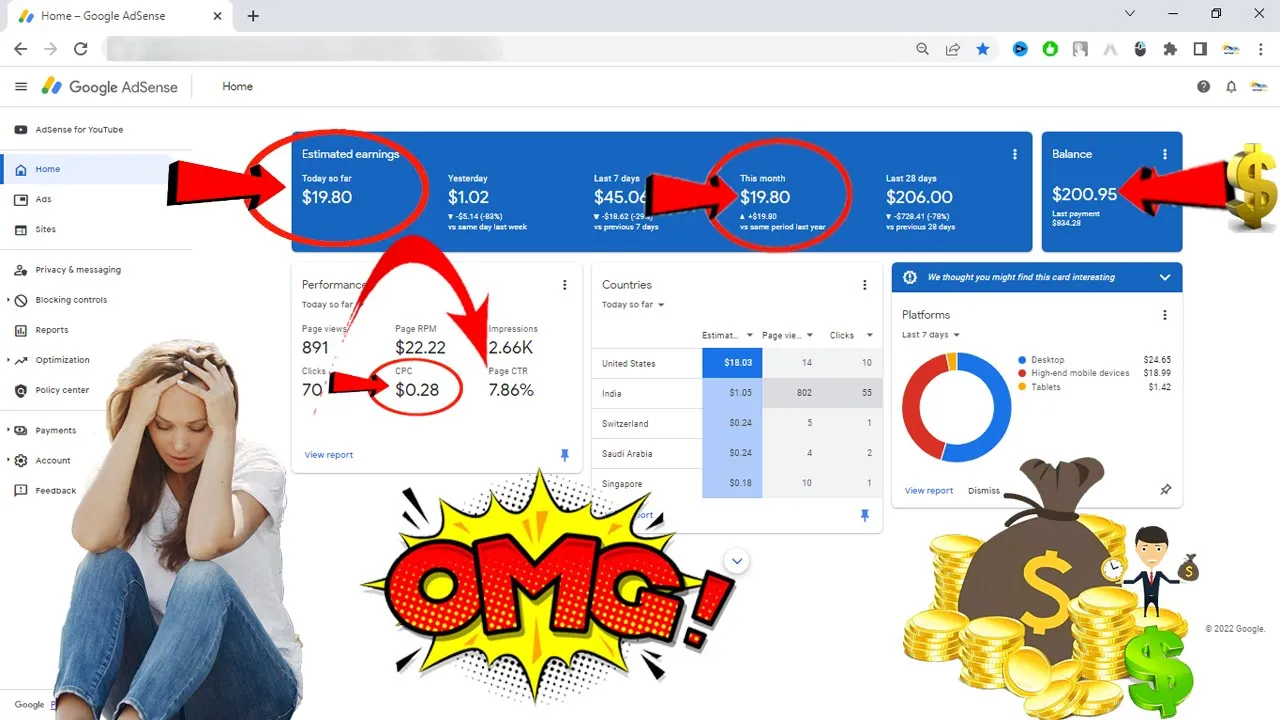Select Home in the sidebar
This screenshot has width=1280, height=720.
96,170
